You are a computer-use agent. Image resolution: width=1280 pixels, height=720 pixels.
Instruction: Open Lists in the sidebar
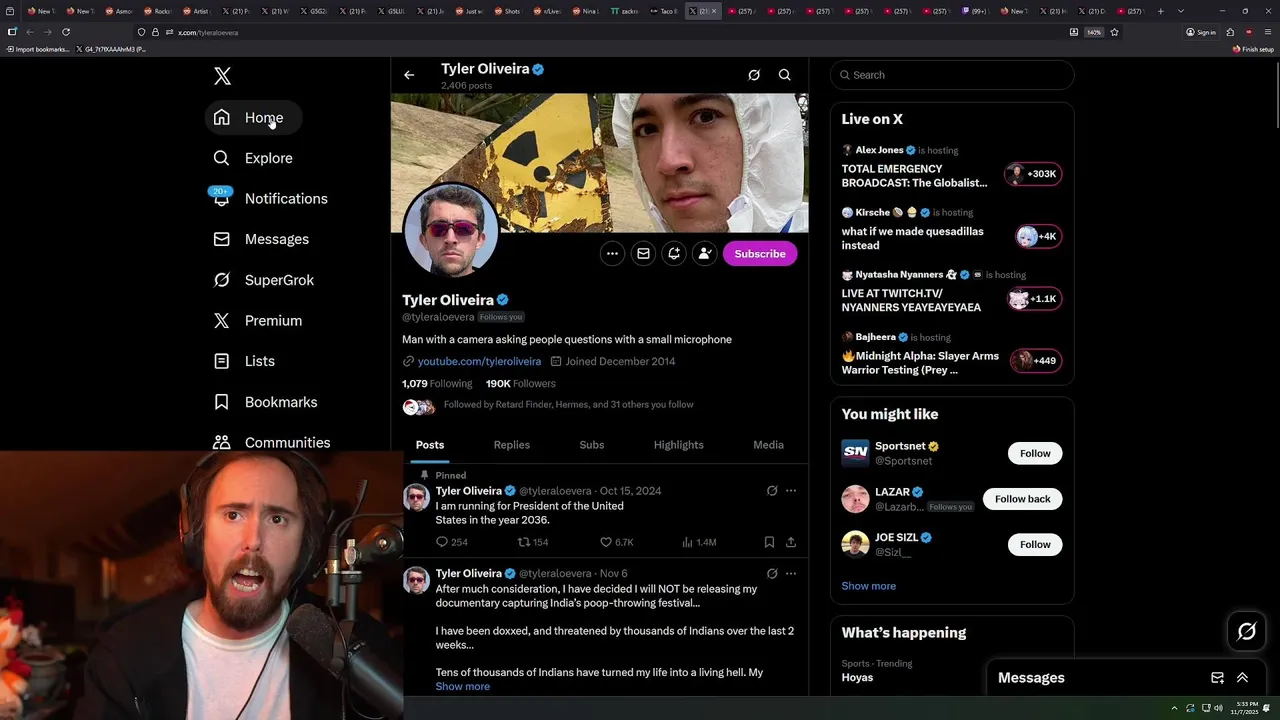[245, 361]
